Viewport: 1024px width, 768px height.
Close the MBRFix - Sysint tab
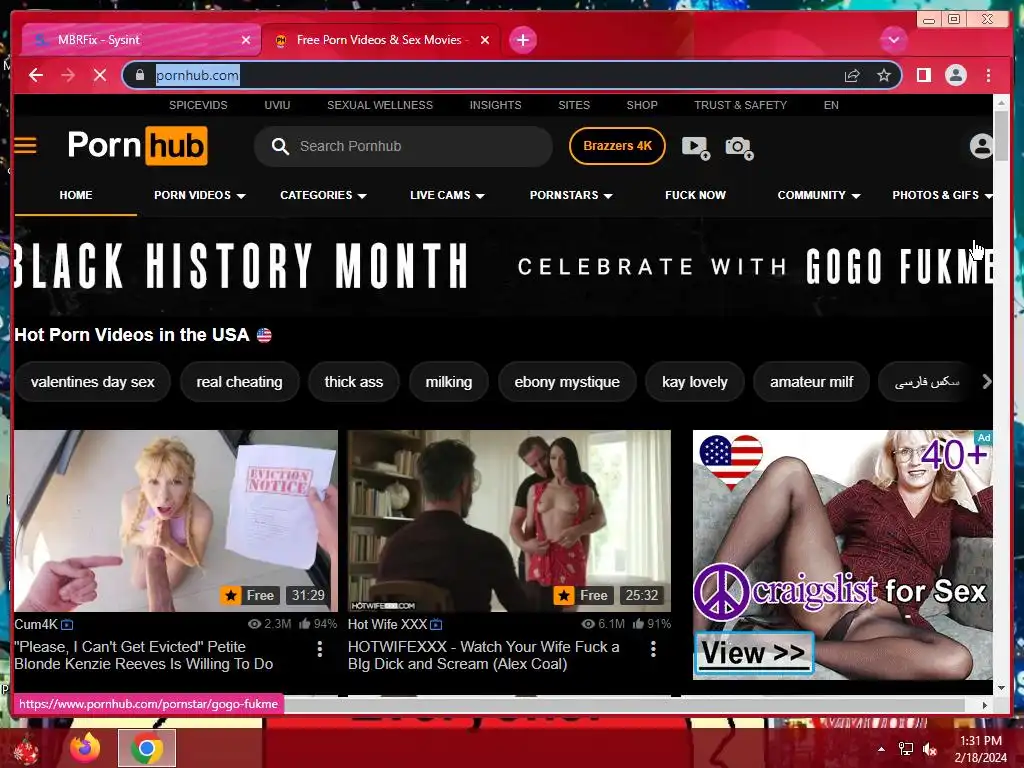point(246,40)
